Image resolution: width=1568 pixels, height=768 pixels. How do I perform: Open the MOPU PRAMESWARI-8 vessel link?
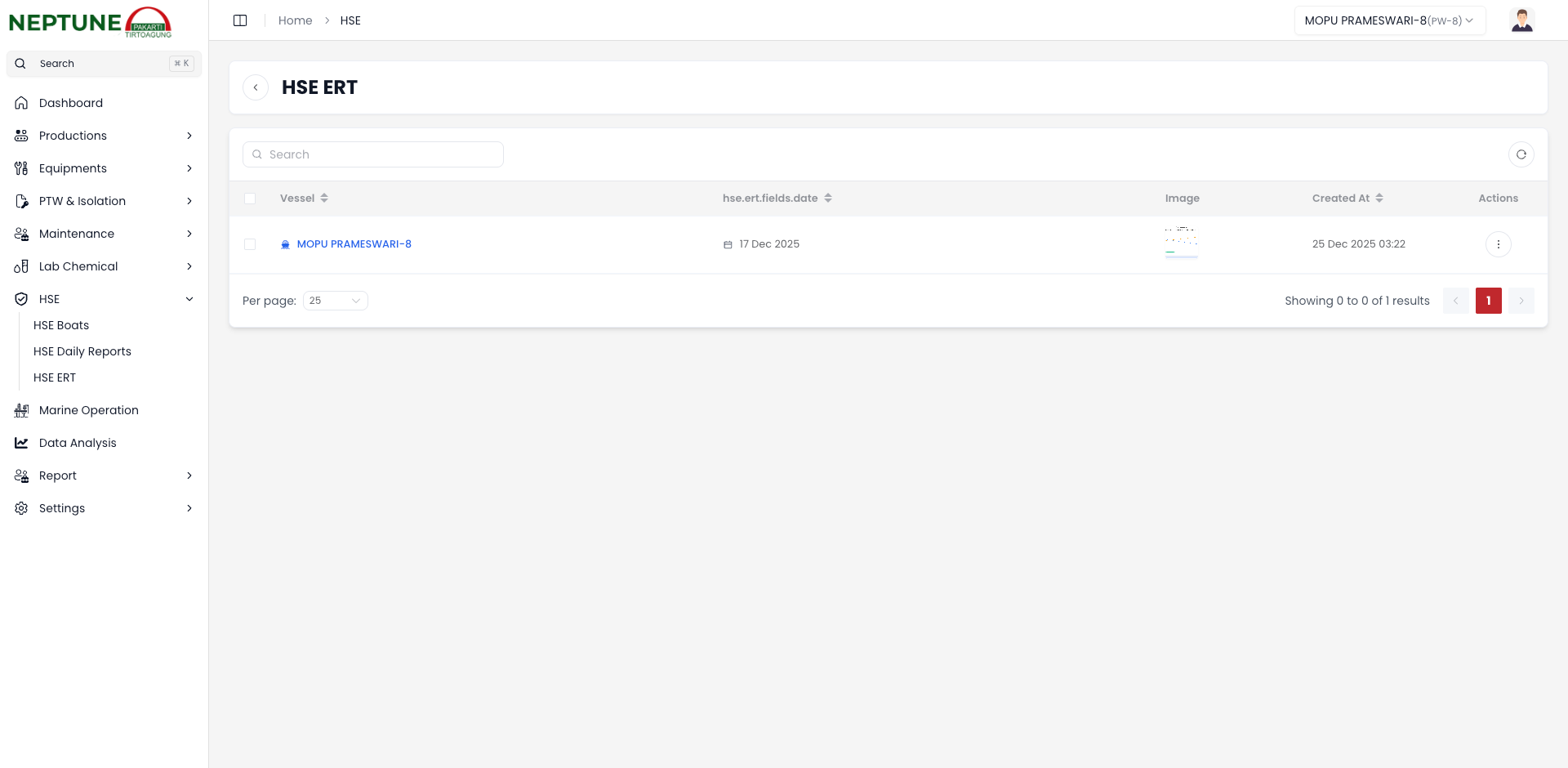click(354, 244)
